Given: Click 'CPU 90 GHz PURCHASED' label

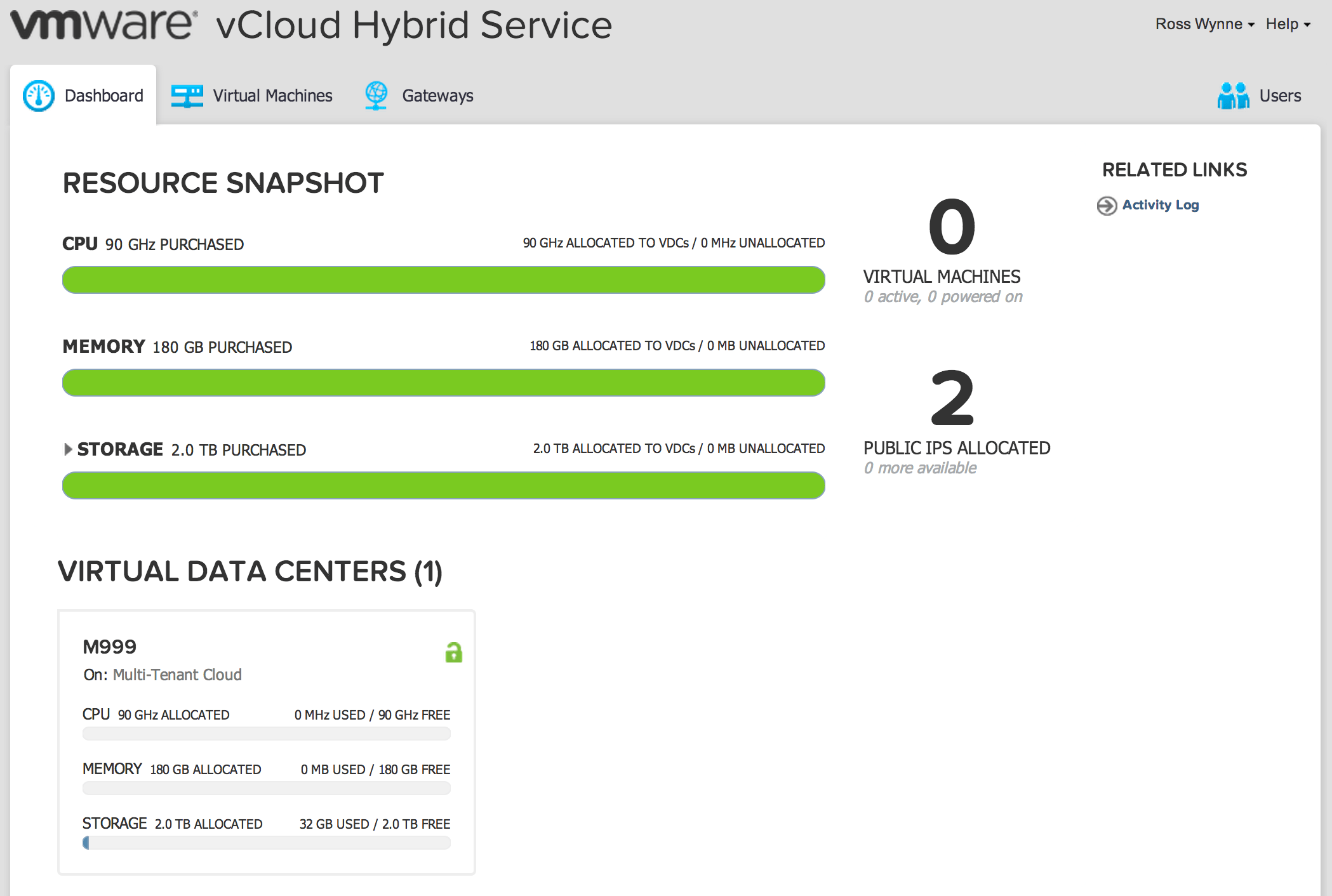Looking at the screenshot, I should tap(153, 244).
